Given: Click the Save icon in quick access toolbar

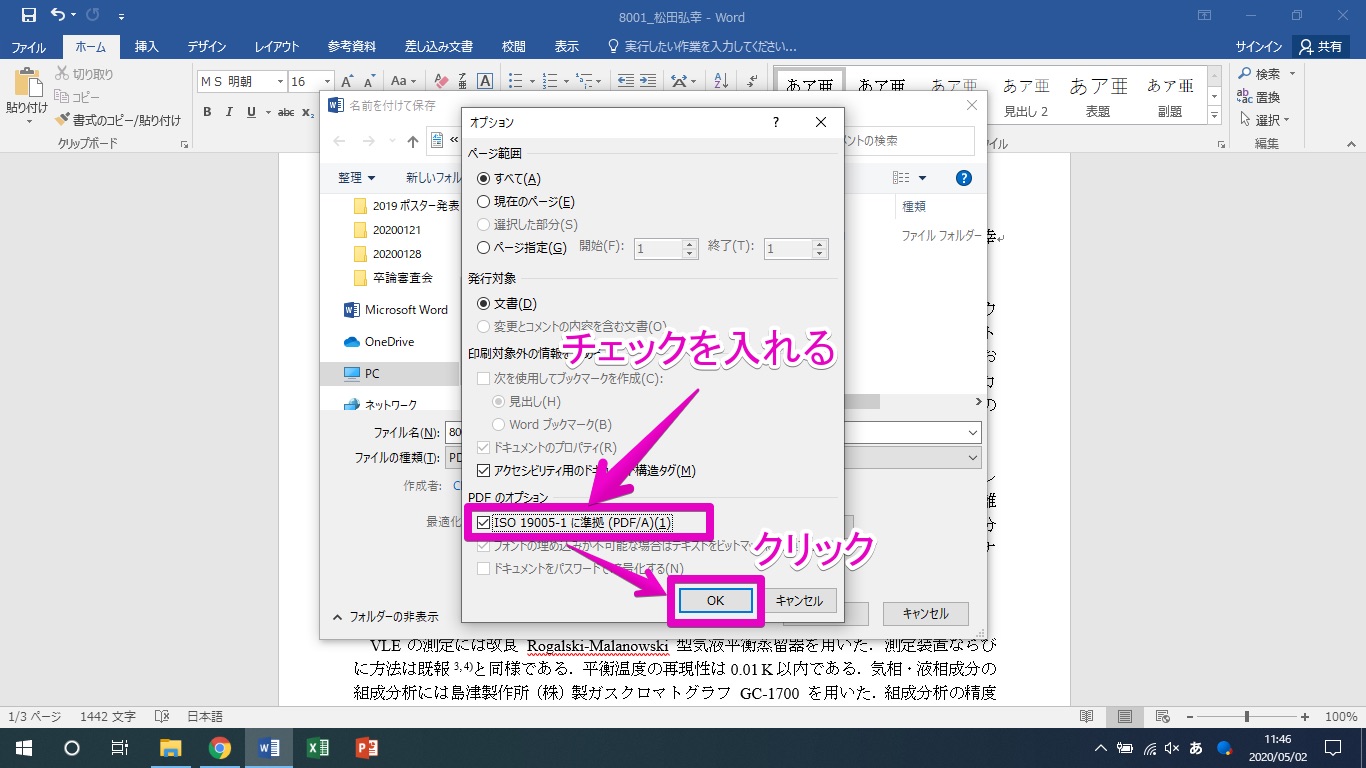Looking at the screenshot, I should [x=28, y=15].
